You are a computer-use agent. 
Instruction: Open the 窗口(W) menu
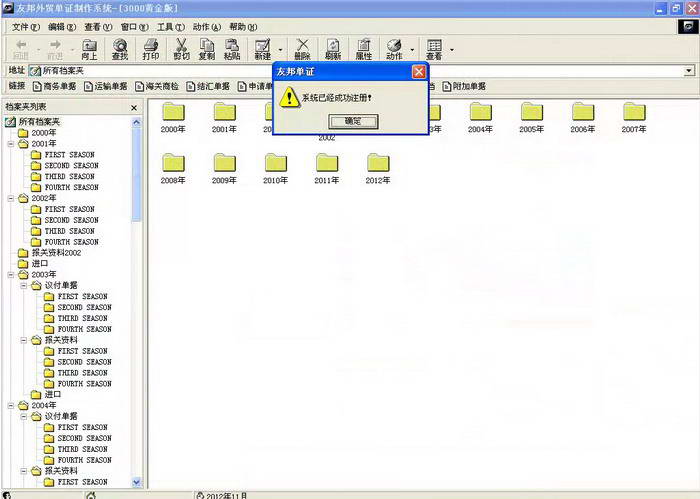click(134, 27)
